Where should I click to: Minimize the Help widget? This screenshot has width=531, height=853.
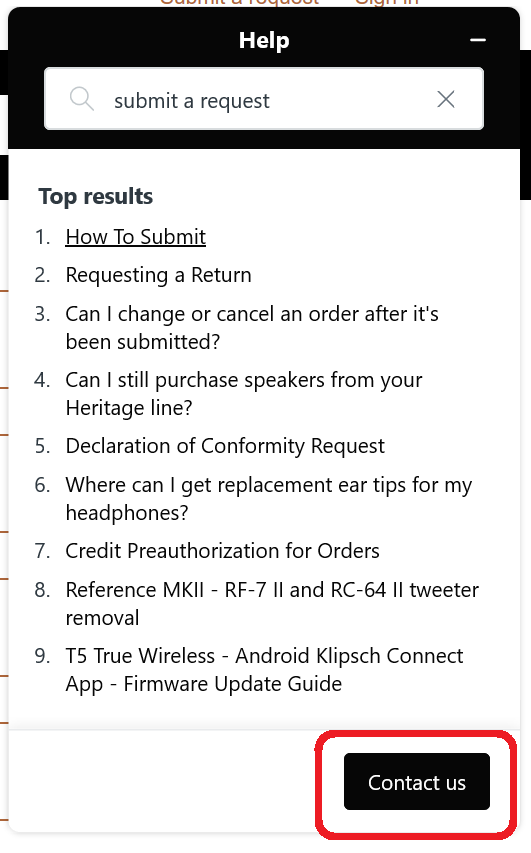478,40
